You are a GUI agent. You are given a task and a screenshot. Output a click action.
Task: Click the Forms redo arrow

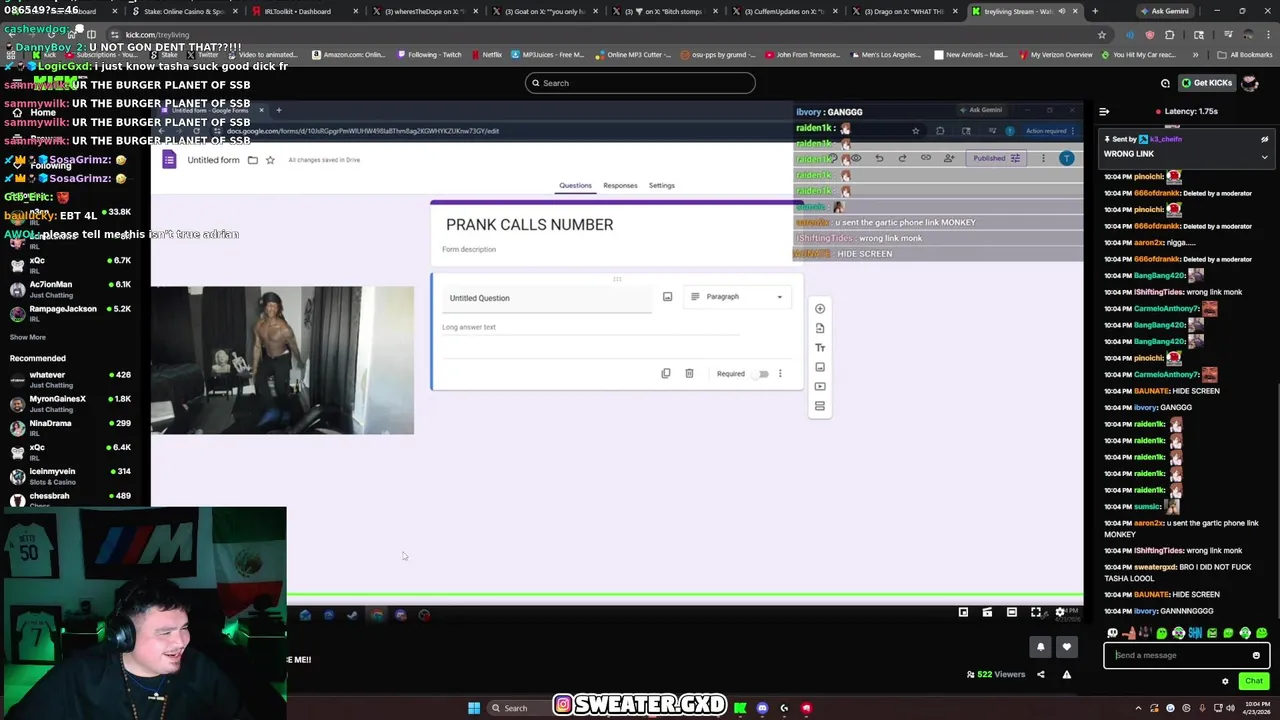pos(902,158)
